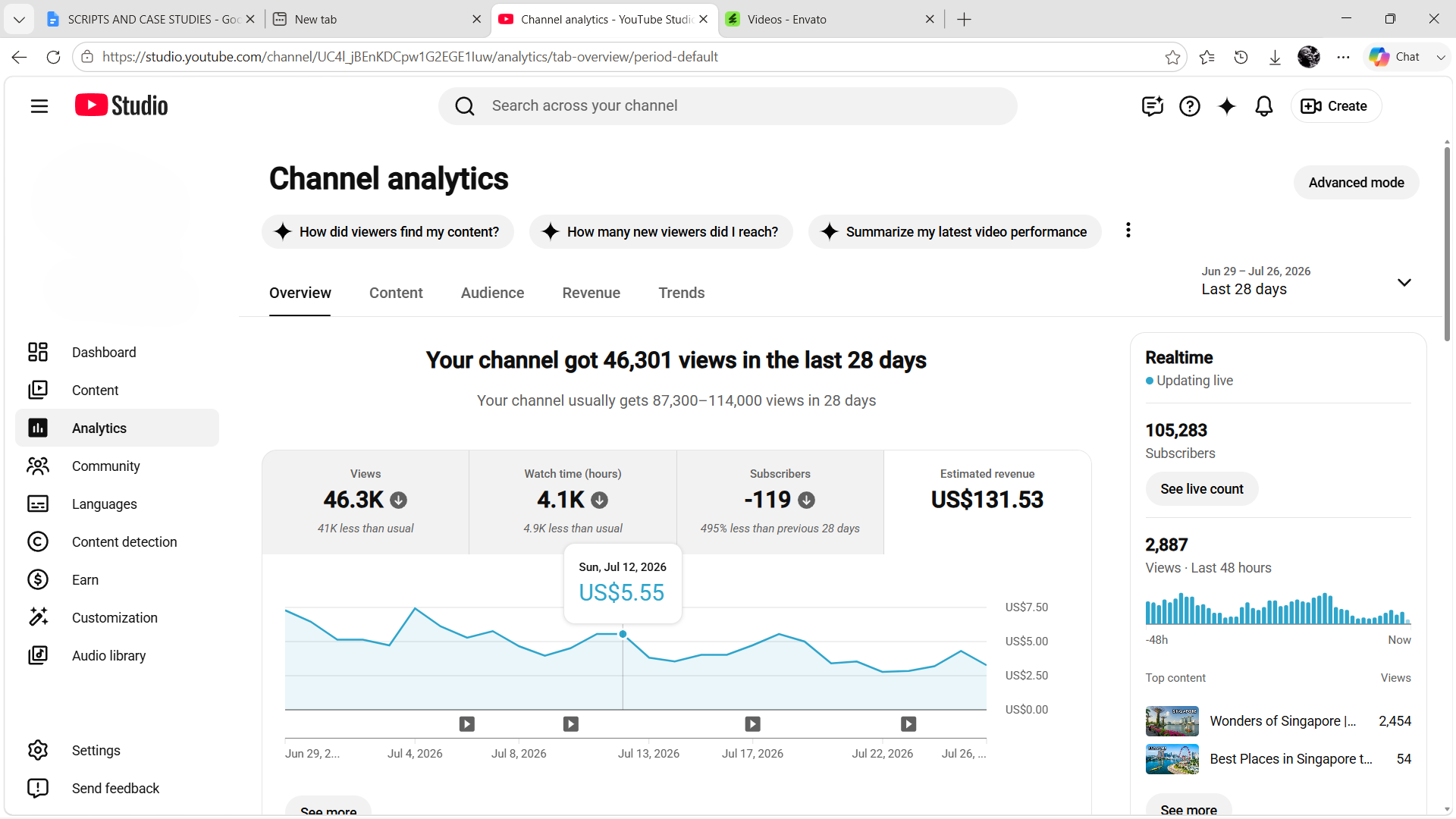Select the Views metric card
The image size is (1456, 819).
[366, 502]
